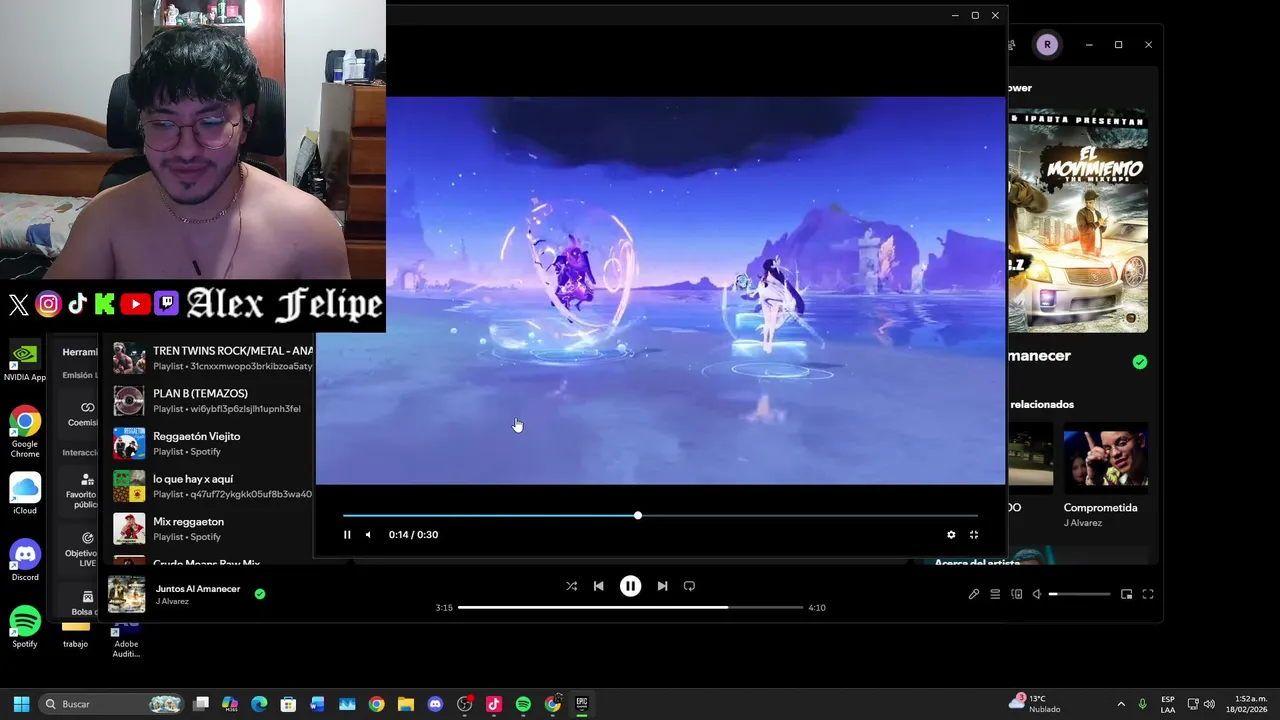Open File Explorer from the taskbar

coord(405,704)
